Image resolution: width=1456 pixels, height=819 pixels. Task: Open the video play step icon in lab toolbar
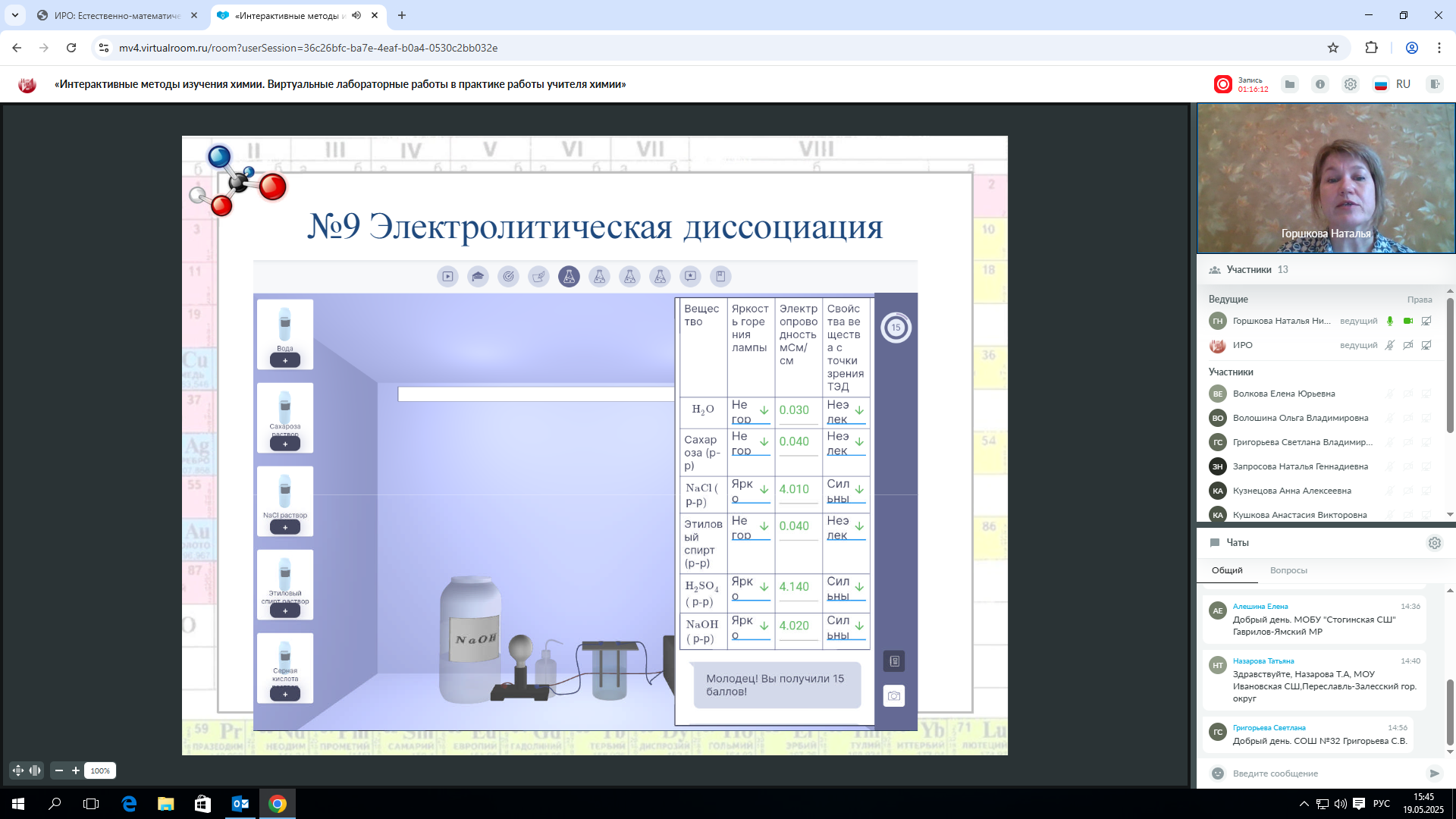click(x=447, y=277)
